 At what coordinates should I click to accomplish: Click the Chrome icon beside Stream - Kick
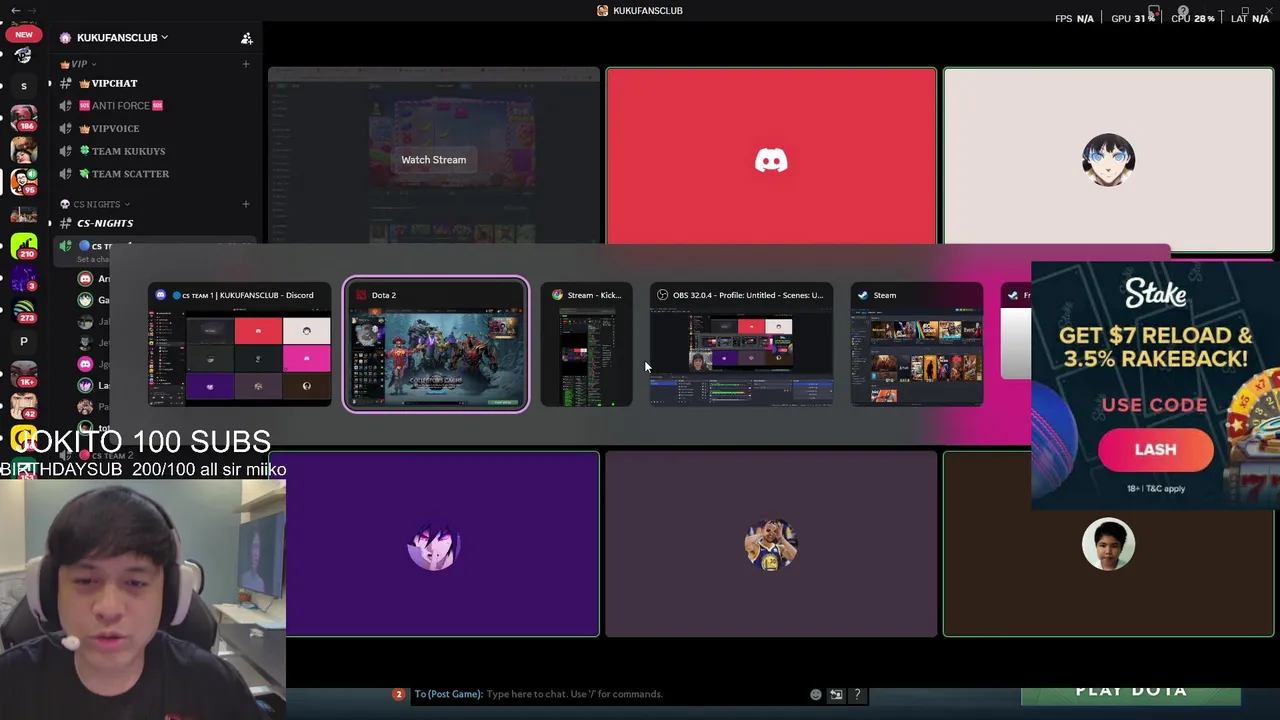click(x=557, y=295)
